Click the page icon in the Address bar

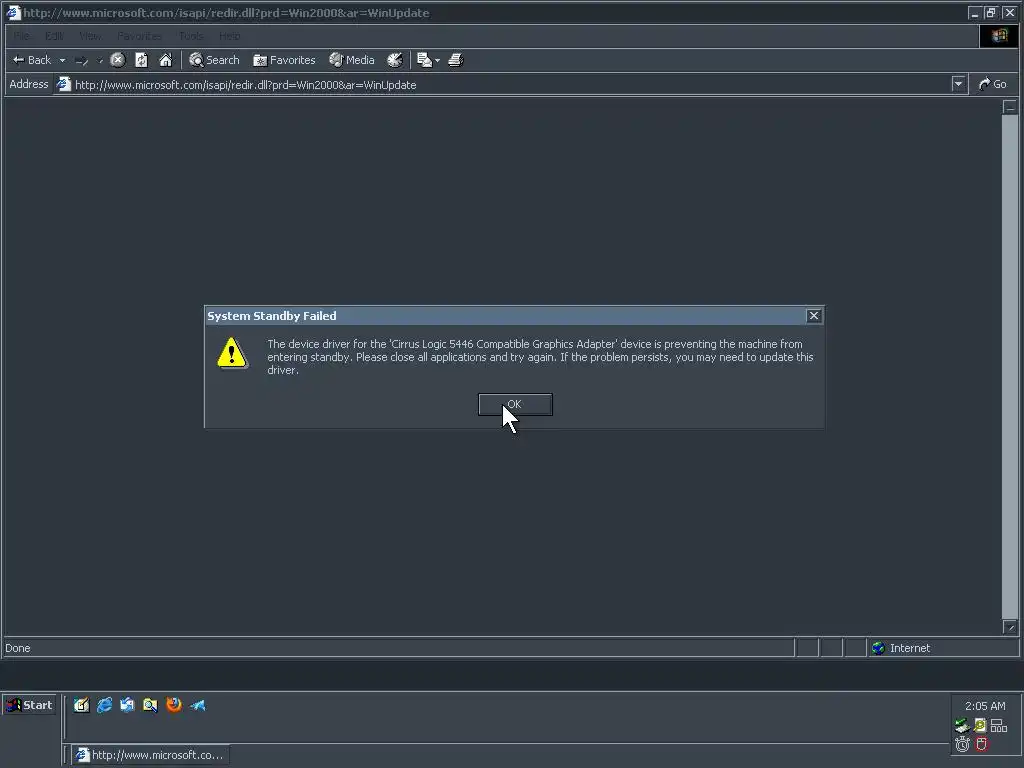click(x=63, y=84)
